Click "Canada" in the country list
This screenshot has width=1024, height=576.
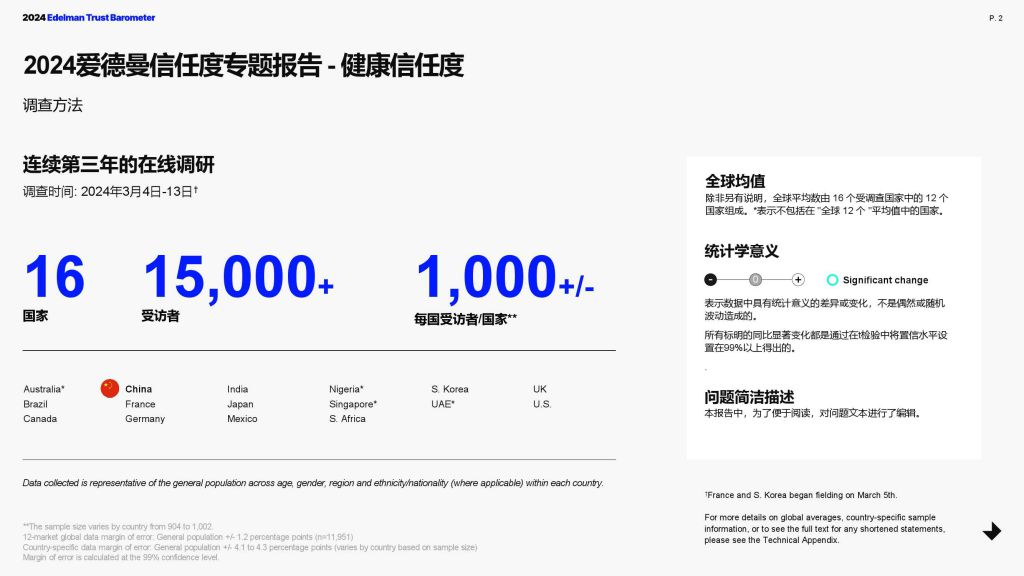coord(40,419)
